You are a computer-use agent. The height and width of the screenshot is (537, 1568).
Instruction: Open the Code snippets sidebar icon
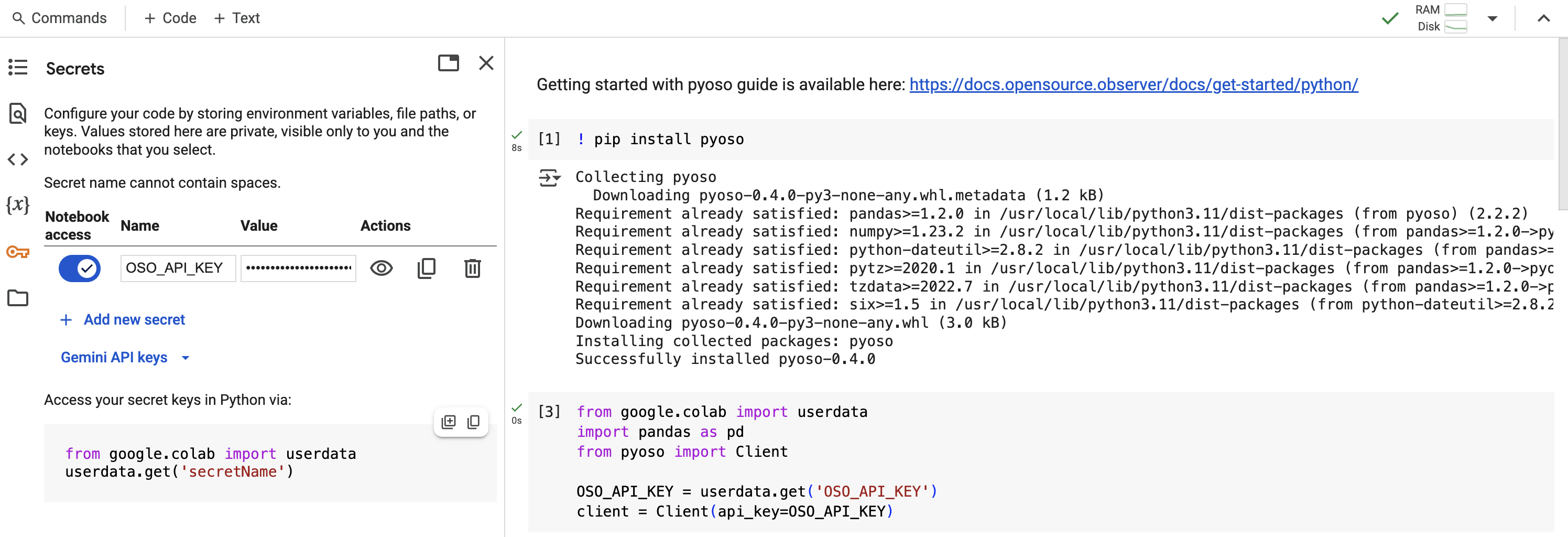(18, 159)
